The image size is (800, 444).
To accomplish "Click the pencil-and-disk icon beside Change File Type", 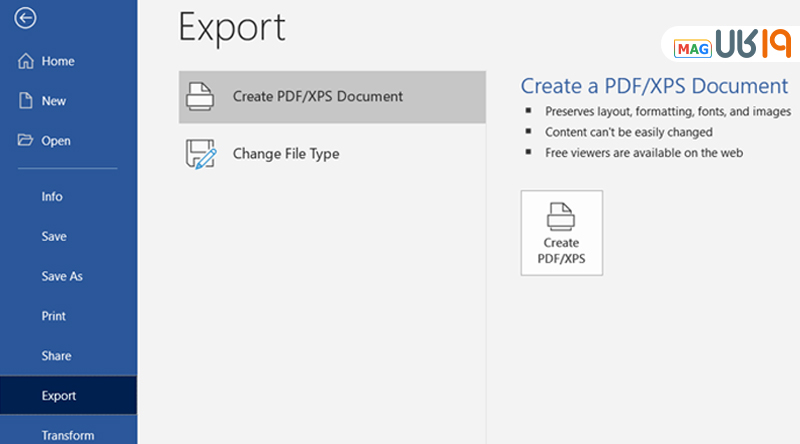I will (201, 154).
